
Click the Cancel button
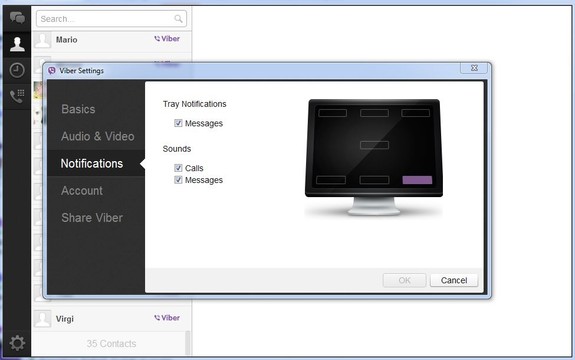[x=454, y=280]
